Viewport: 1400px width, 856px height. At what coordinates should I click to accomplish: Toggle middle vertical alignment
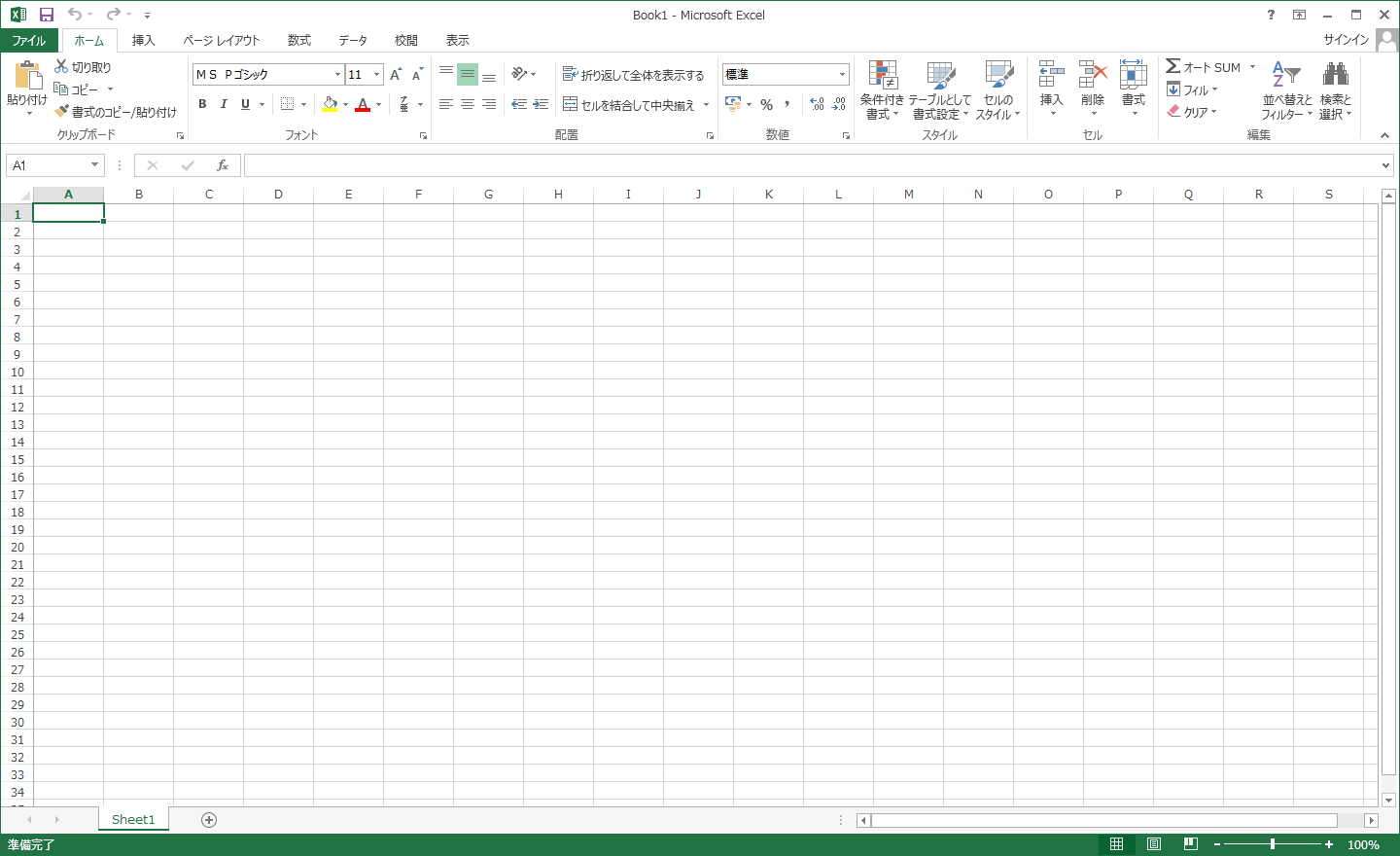(468, 74)
